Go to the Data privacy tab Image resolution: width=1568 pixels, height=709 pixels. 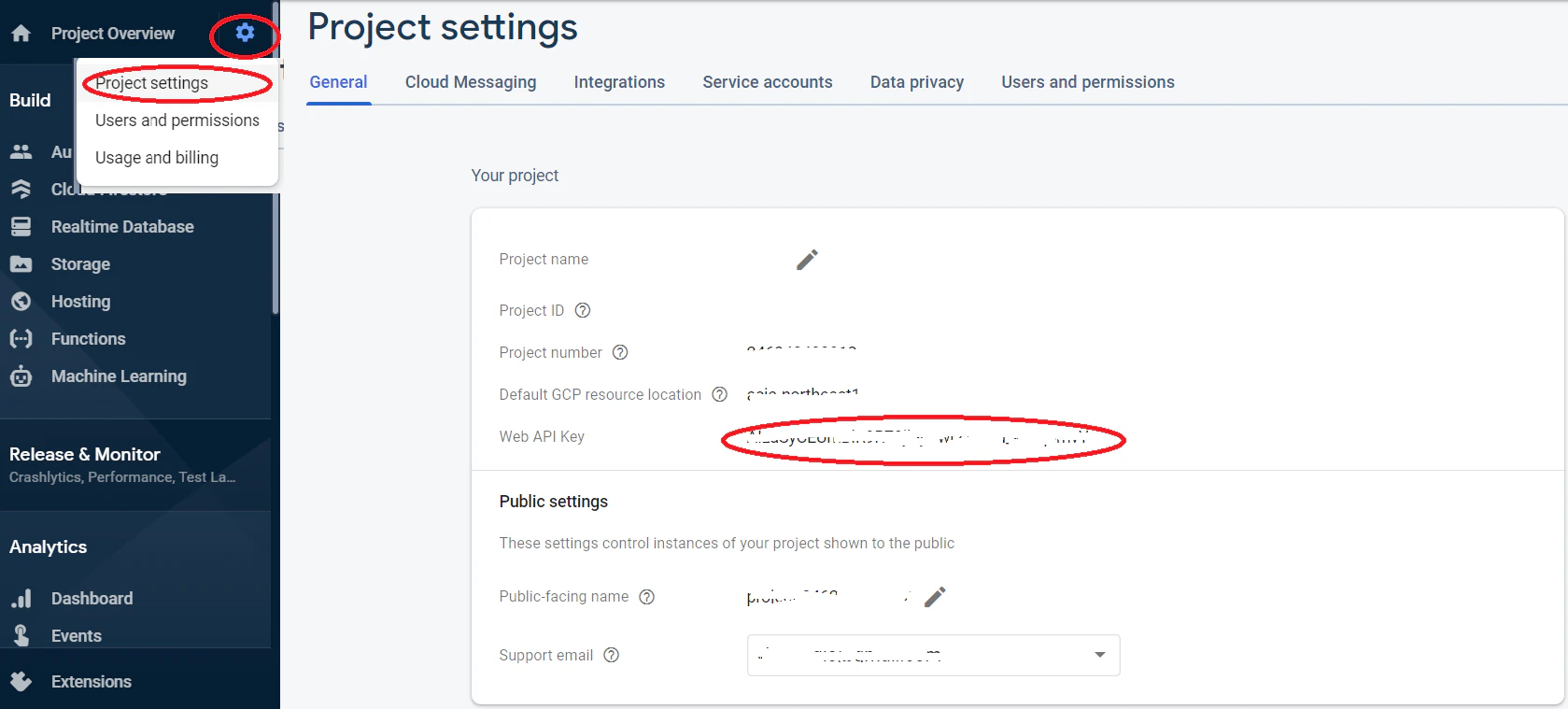917,82
